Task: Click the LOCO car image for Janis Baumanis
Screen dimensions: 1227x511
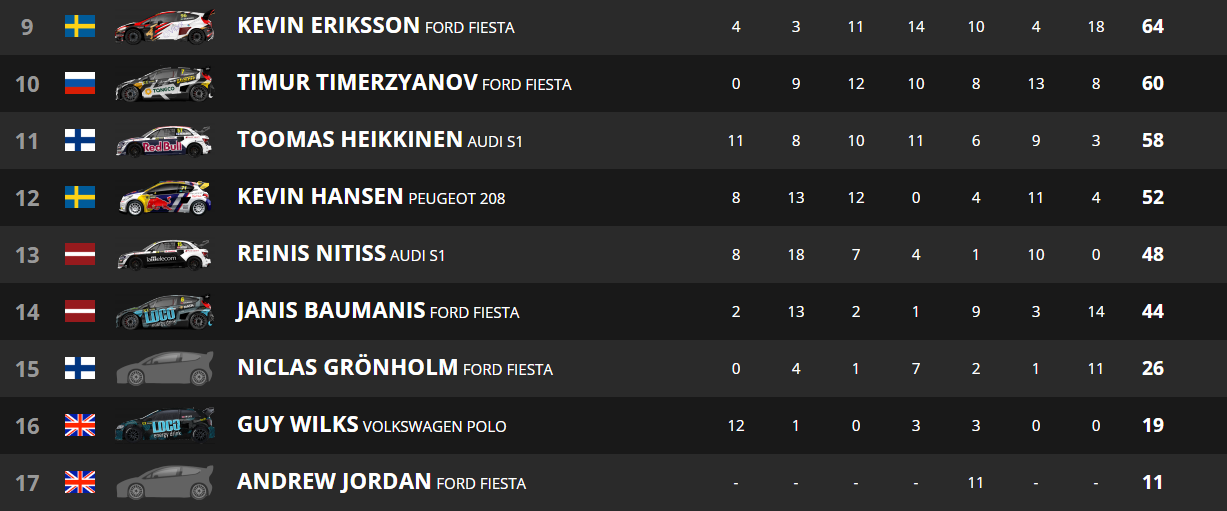Action: tap(165, 312)
